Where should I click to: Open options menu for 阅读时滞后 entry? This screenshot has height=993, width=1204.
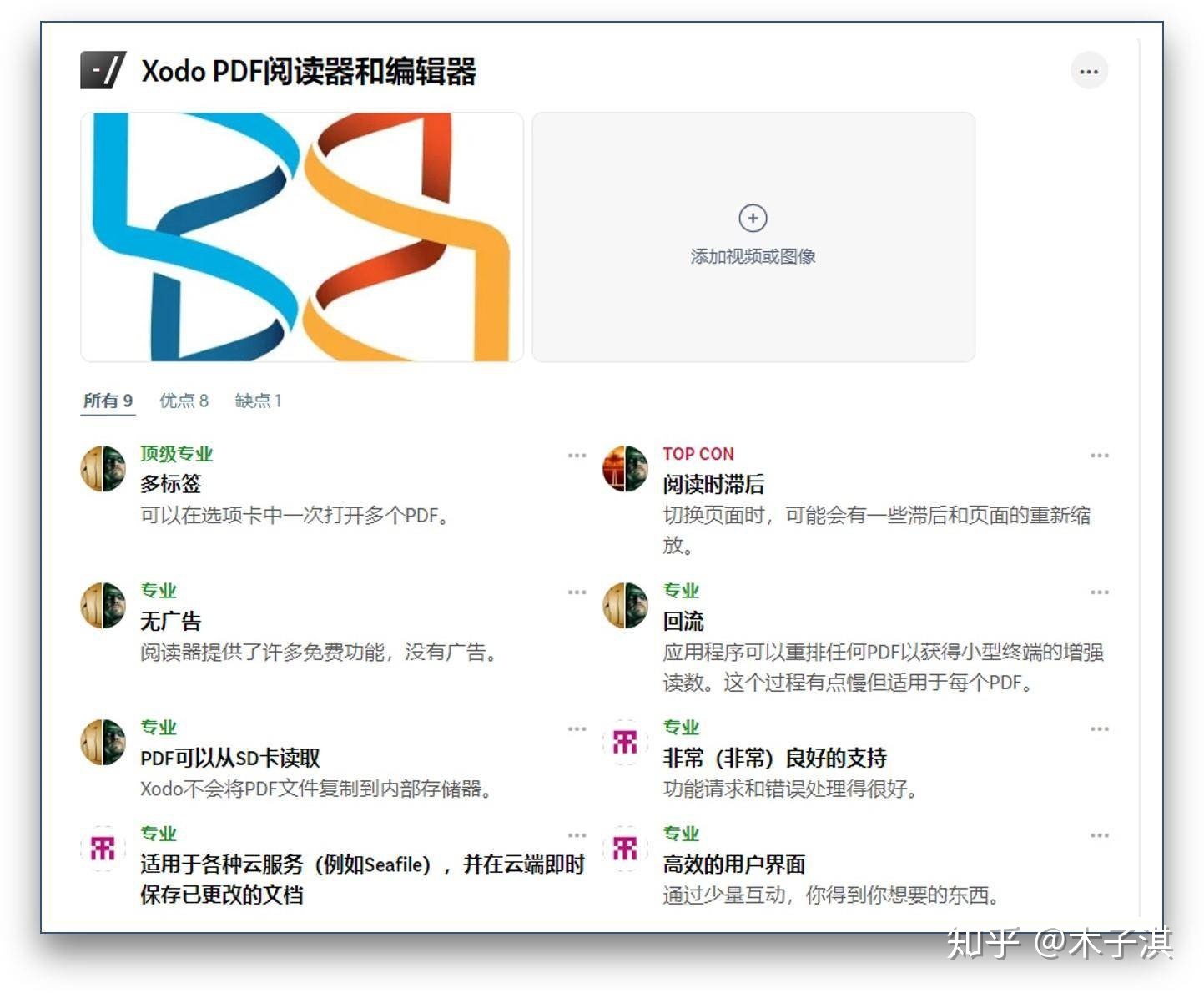[1100, 456]
